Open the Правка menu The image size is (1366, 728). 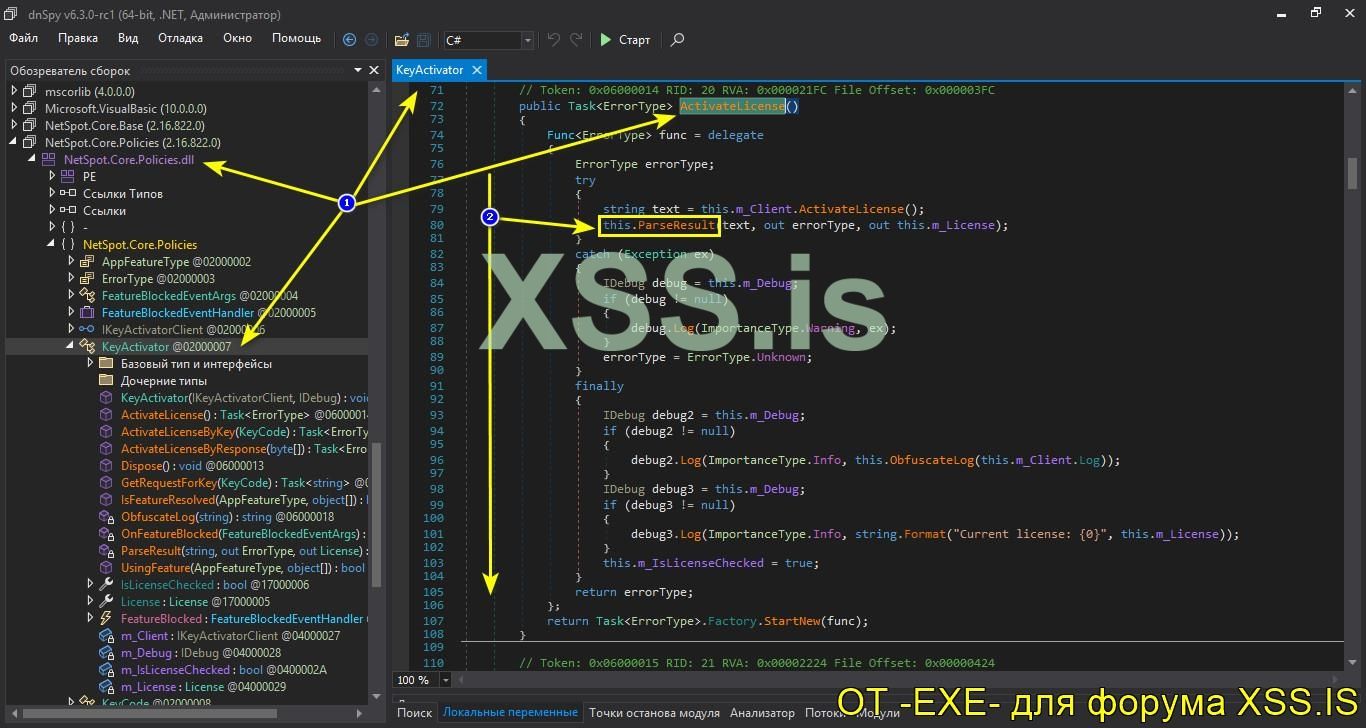(x=78, y=38)
